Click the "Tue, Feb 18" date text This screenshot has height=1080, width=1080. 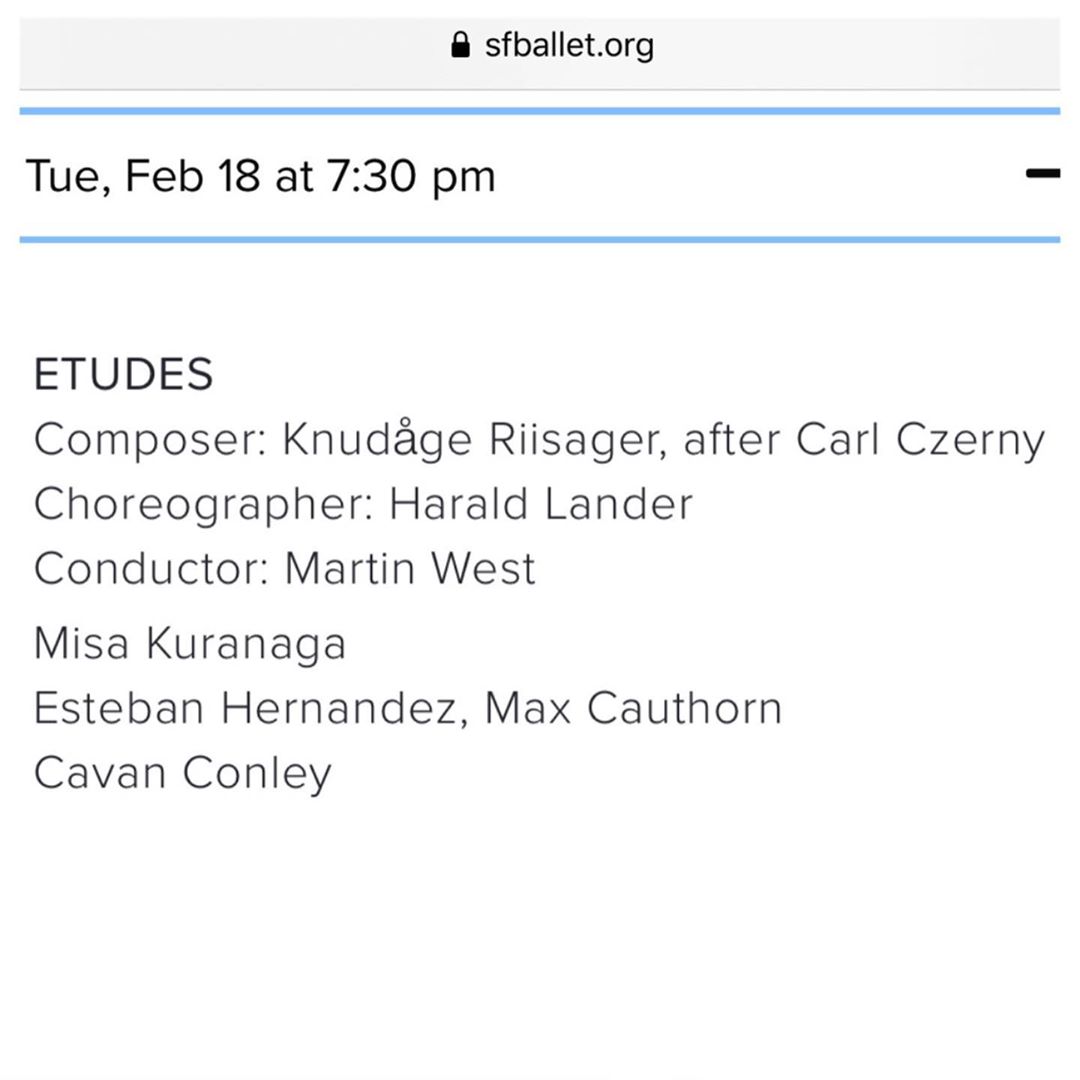click(141, 176)
